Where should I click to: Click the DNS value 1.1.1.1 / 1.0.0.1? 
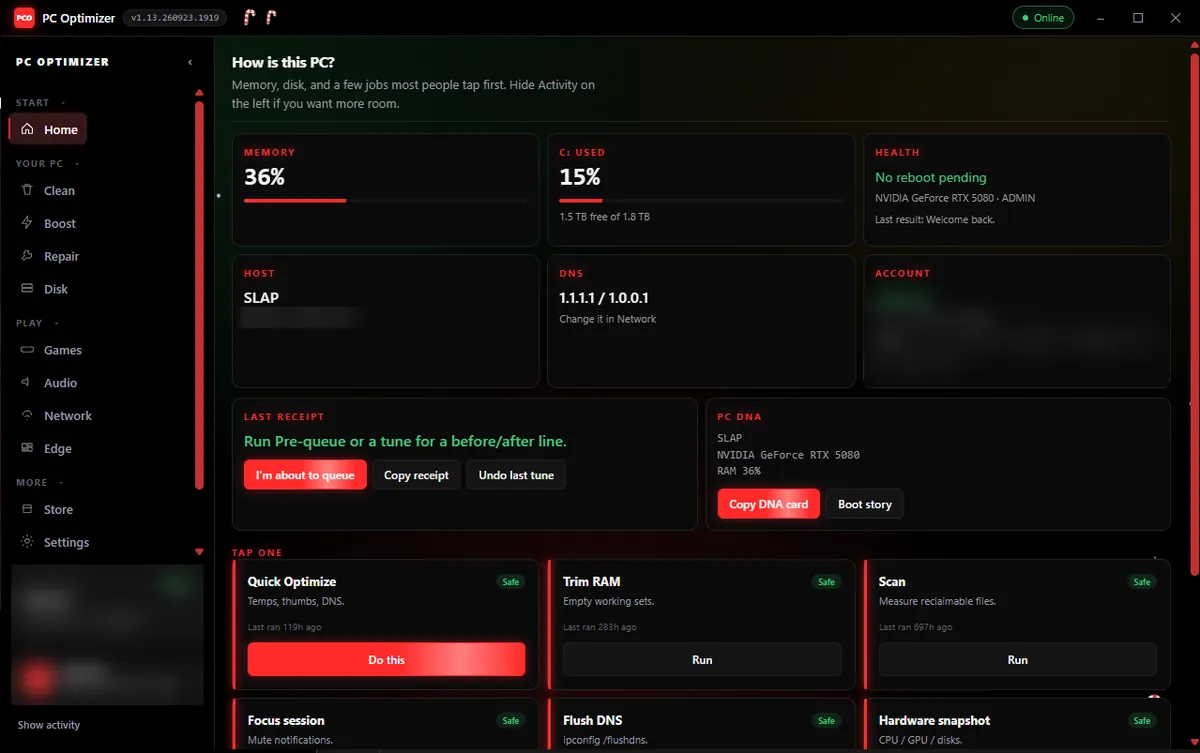click(x=604, y=298)
